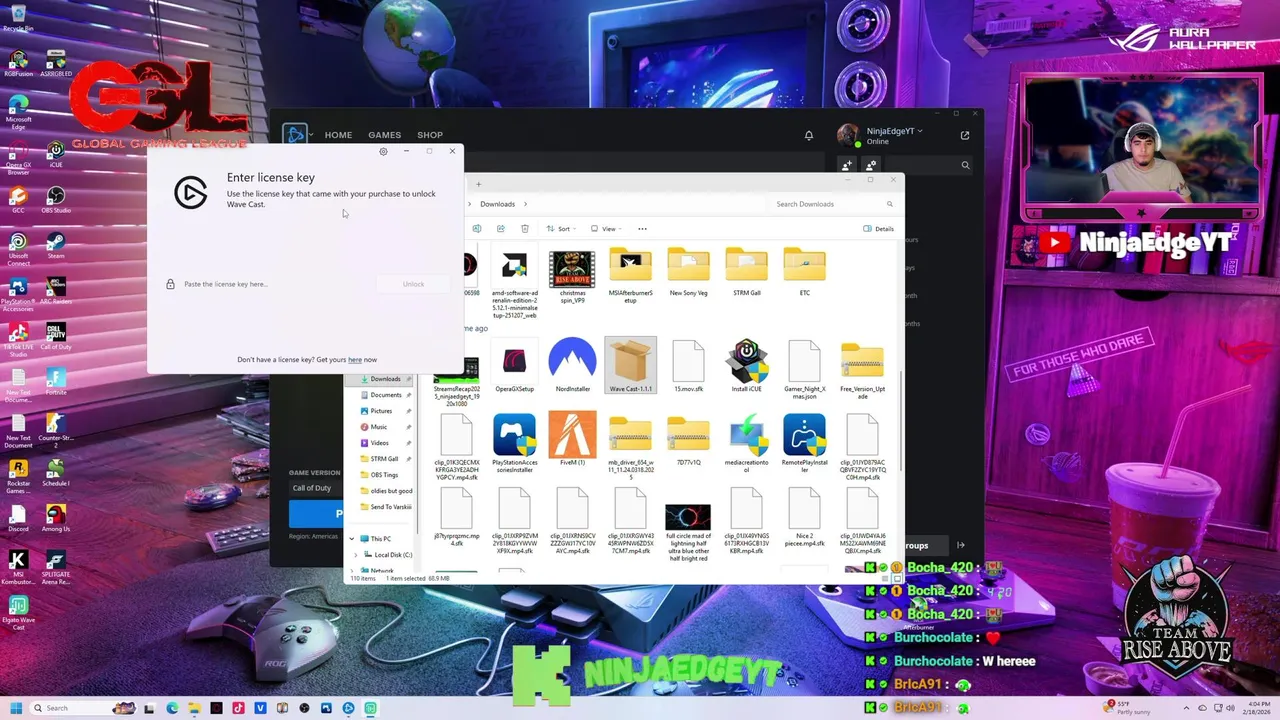
Task: Select the STRM Gall folder in file grid
Action: [x=747, y=271]
